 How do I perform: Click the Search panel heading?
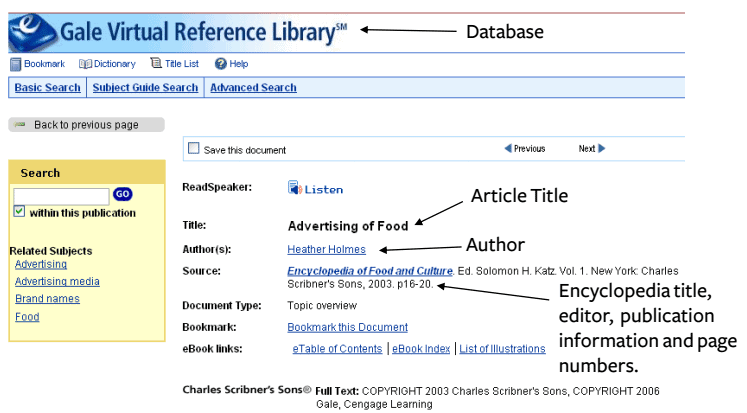(40, 173)
